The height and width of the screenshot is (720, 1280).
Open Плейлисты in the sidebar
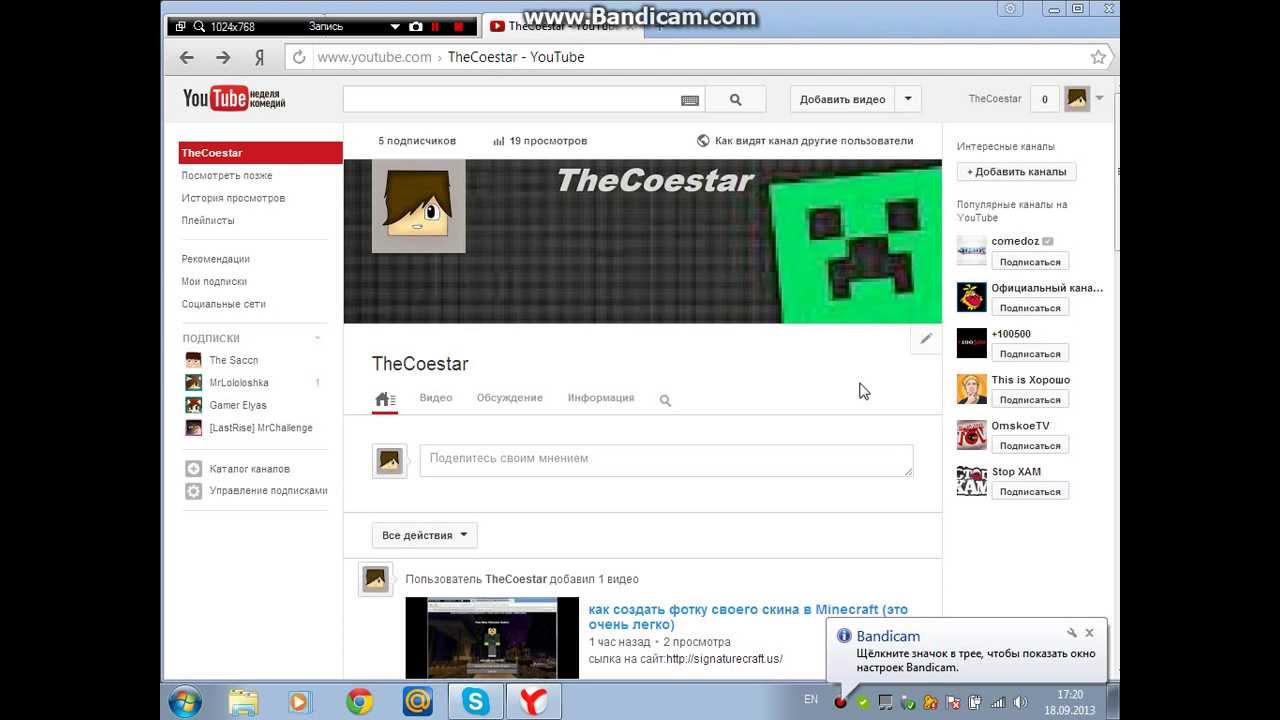point(208,220)
